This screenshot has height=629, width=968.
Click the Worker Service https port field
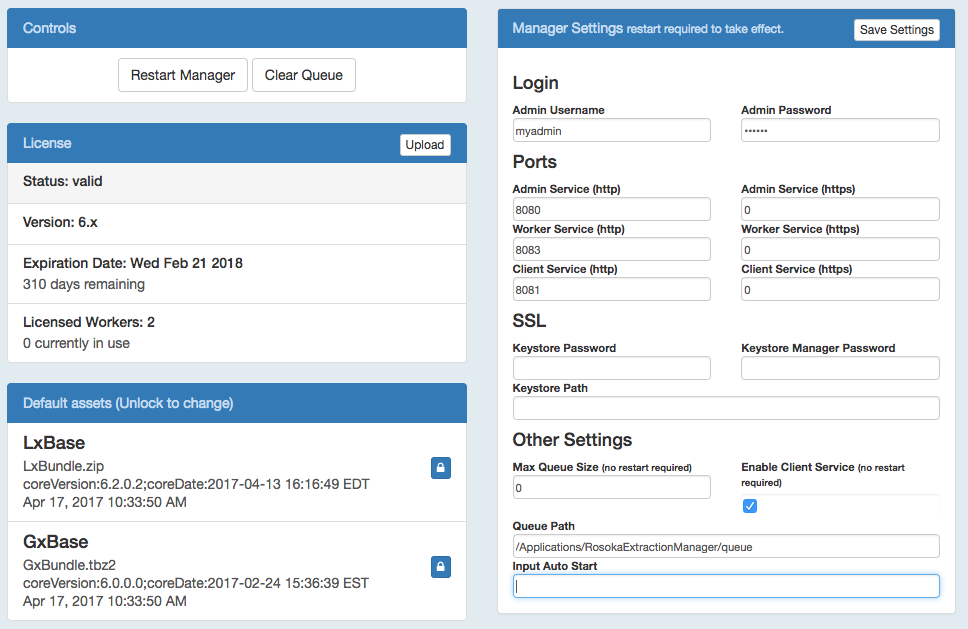pos(839,249)
